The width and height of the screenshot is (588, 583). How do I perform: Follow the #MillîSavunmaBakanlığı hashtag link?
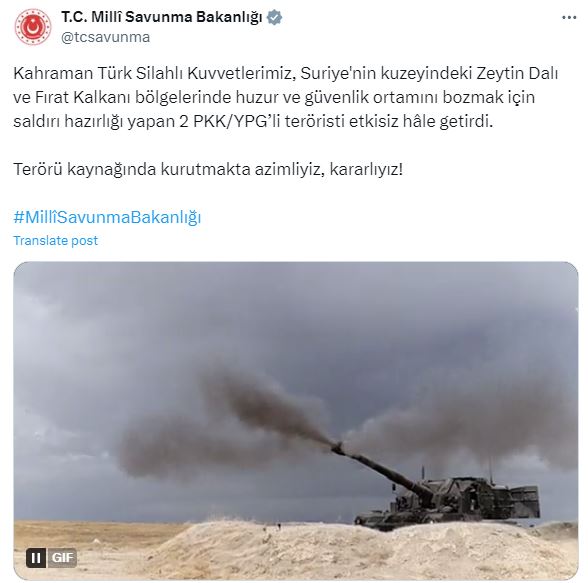[107, 217]
